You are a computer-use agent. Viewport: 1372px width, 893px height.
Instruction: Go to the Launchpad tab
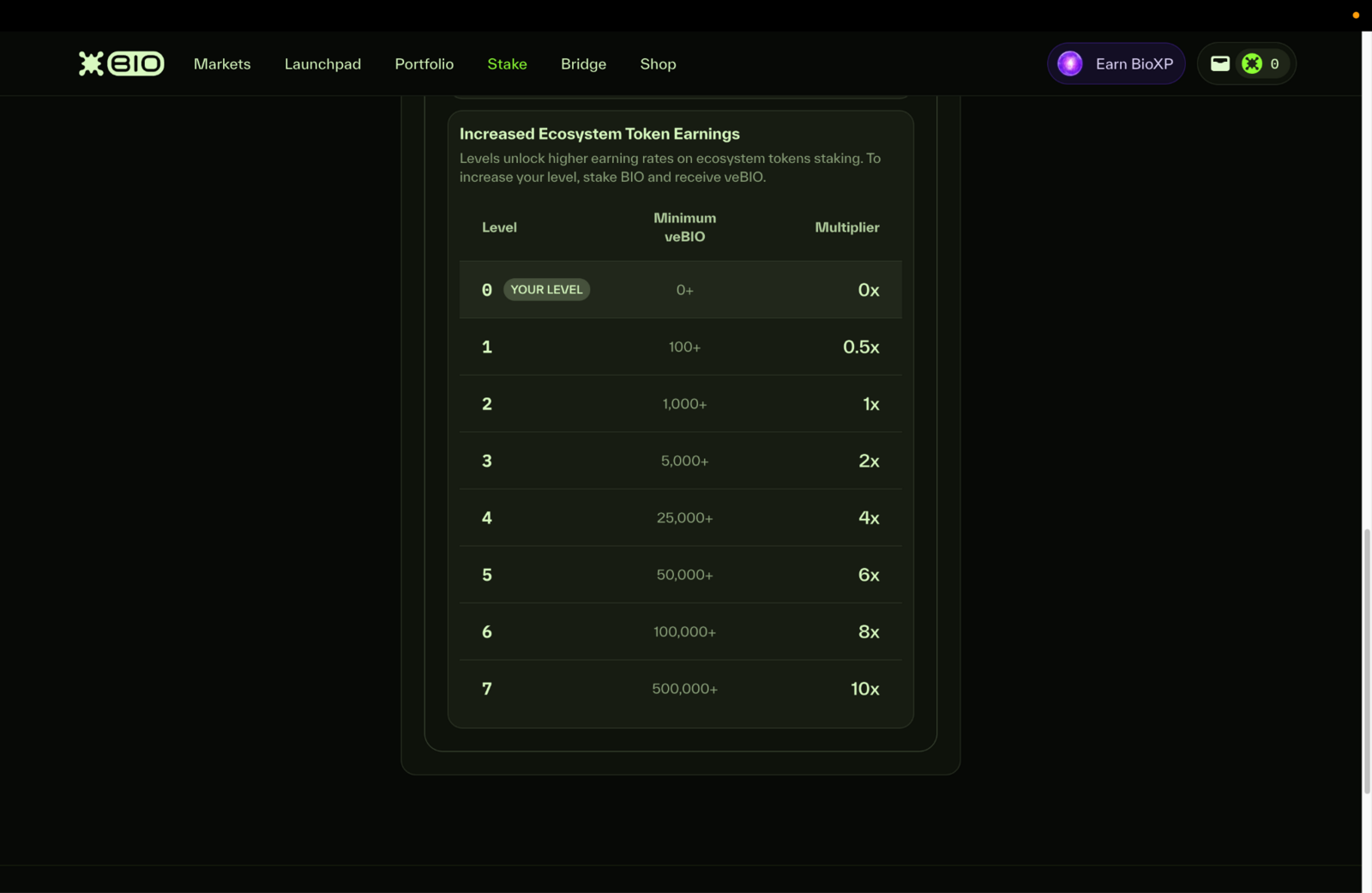click(x=322, y=64)
